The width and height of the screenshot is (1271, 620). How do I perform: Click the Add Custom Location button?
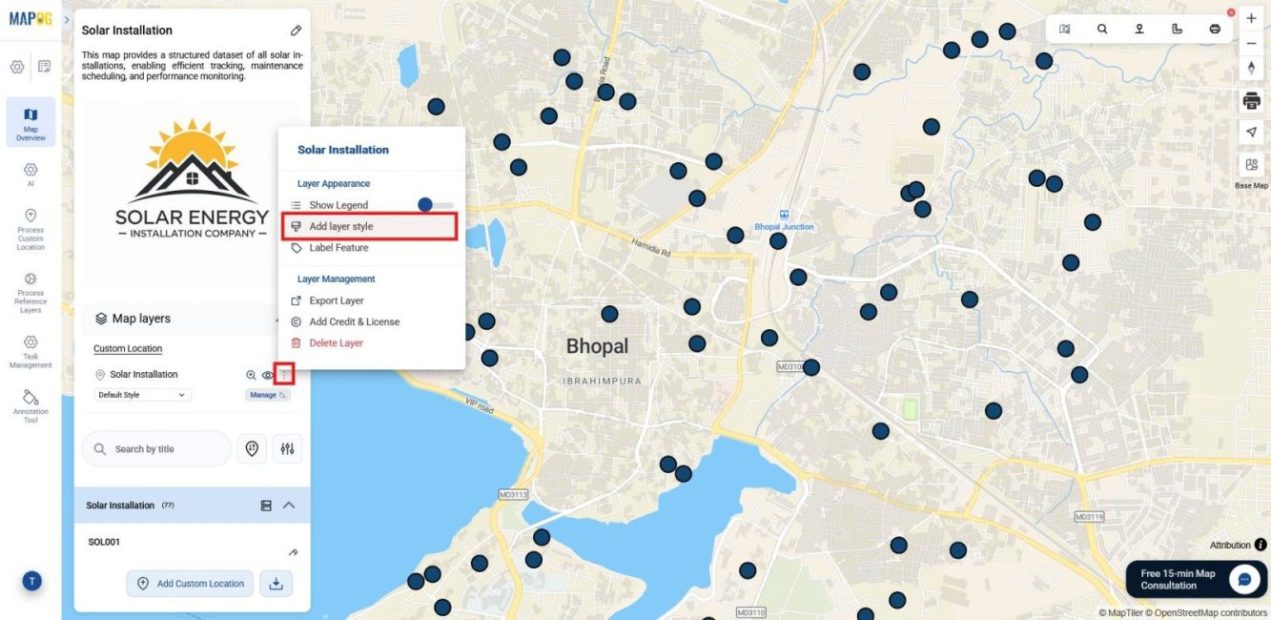click(190, 583)
